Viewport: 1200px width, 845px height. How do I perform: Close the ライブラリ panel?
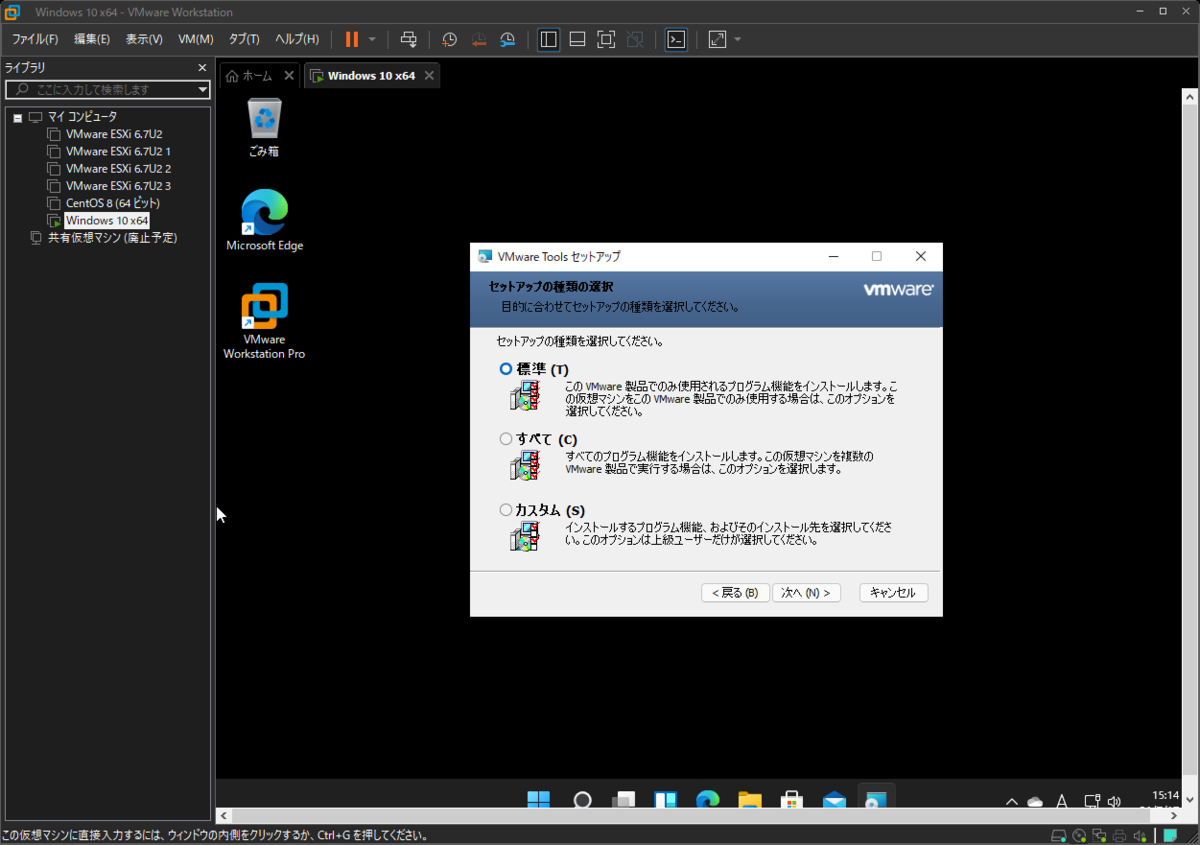click(202, 68)
